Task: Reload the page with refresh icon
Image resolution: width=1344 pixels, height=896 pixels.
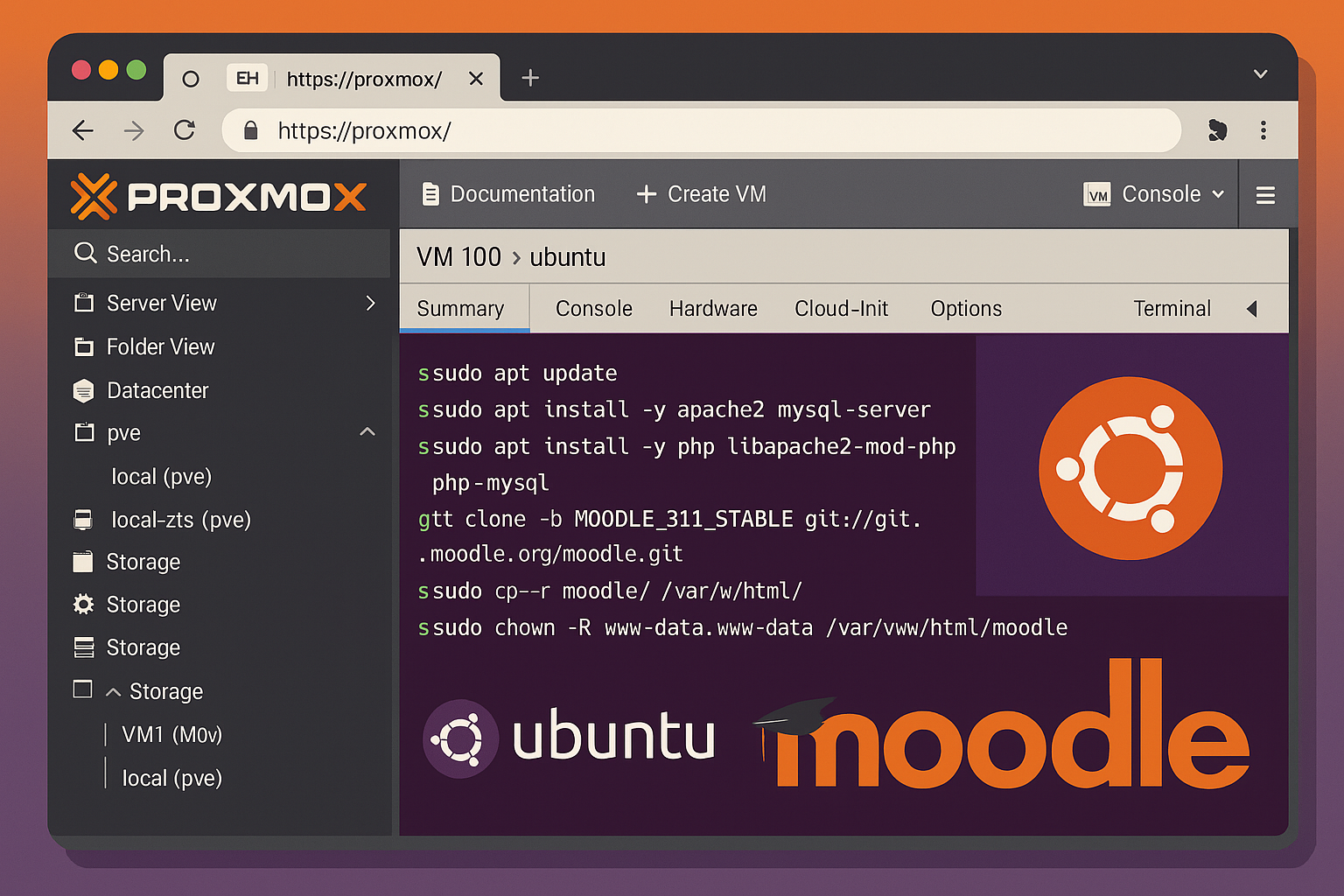Action: click(x=185, y=130)
